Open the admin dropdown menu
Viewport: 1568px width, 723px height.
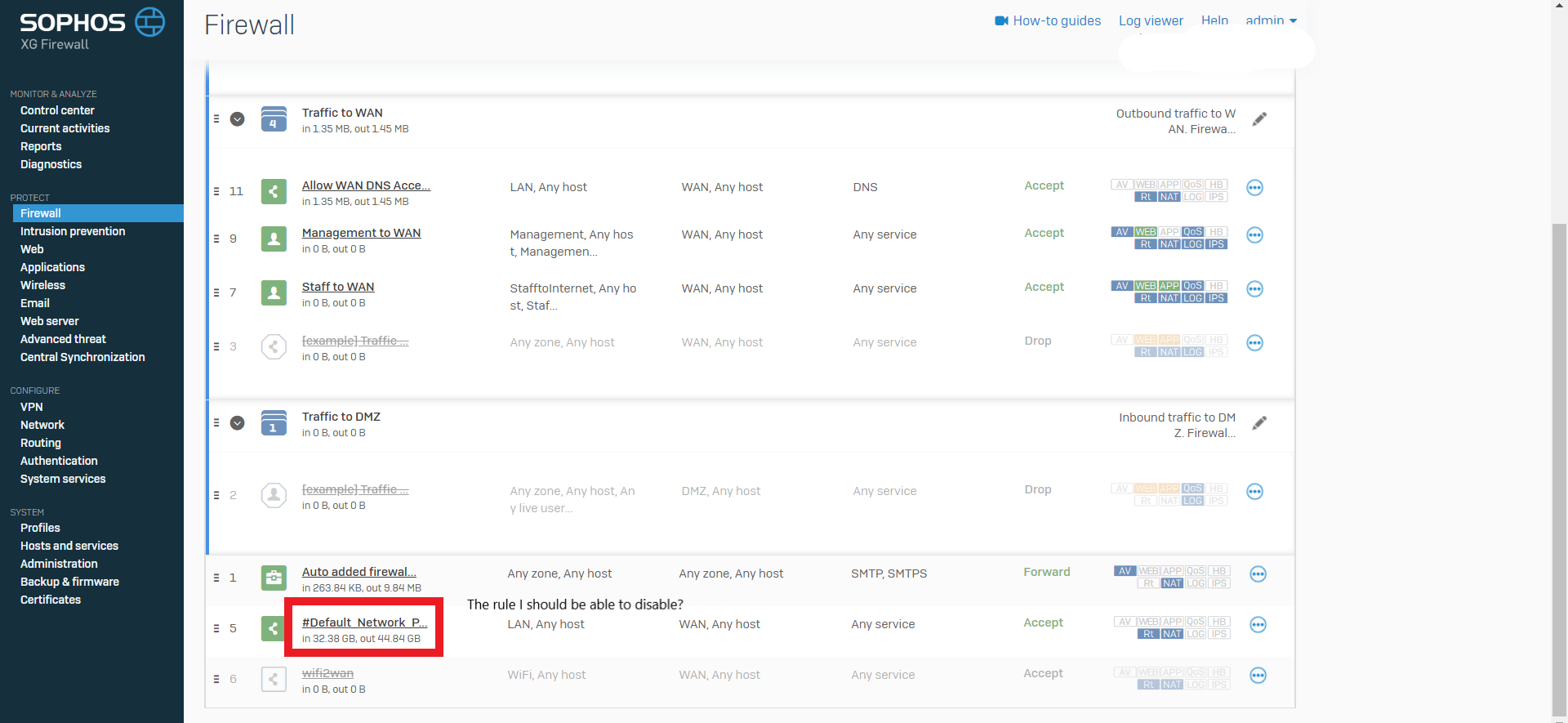1271,20
